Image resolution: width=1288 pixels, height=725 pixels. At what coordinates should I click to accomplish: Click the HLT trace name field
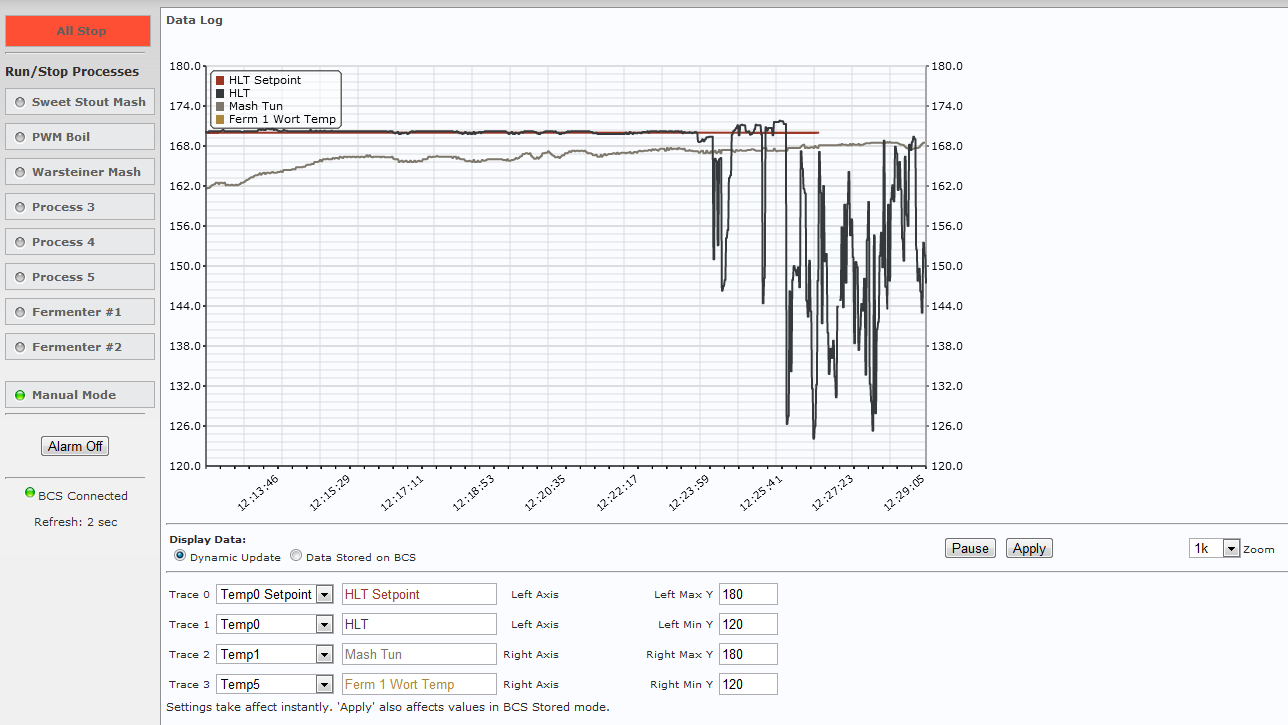pyautogui.click(x=419, y=624)
